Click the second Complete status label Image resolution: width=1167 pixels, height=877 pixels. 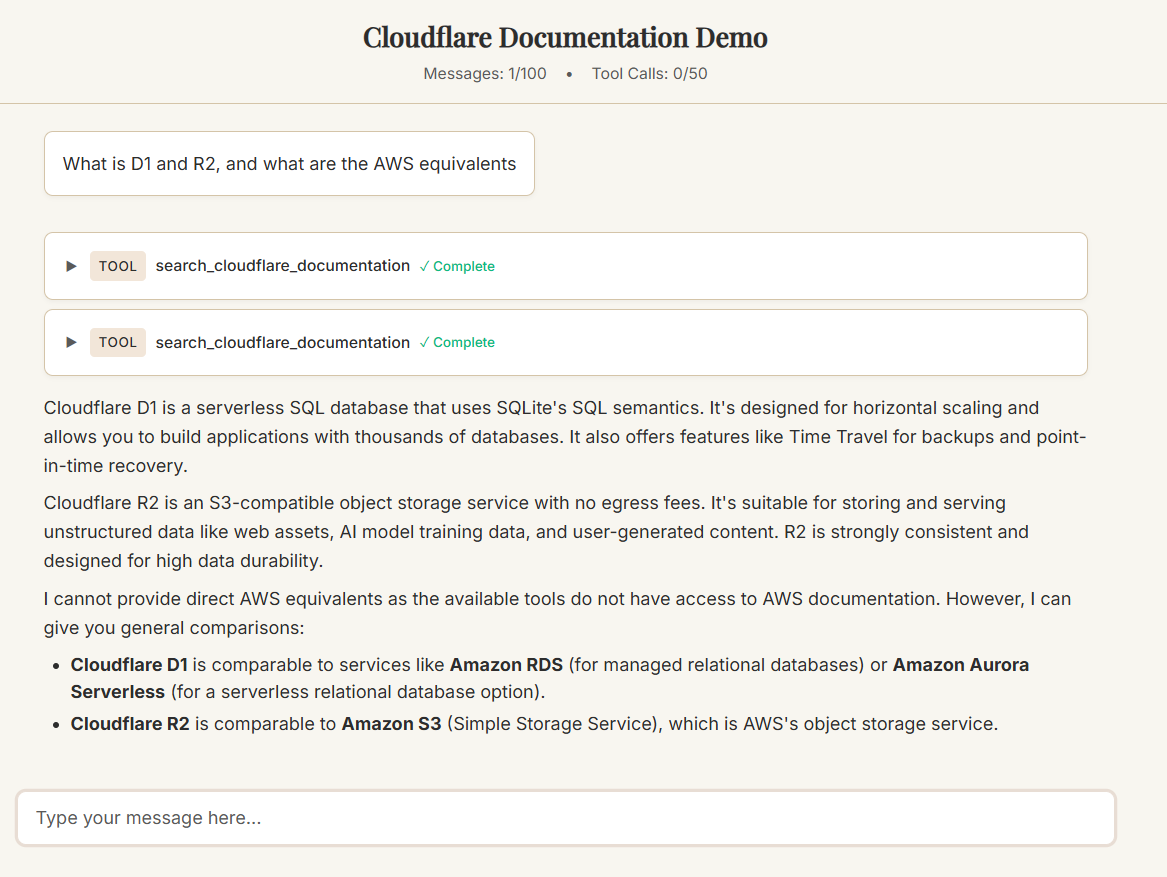point(457,342)
